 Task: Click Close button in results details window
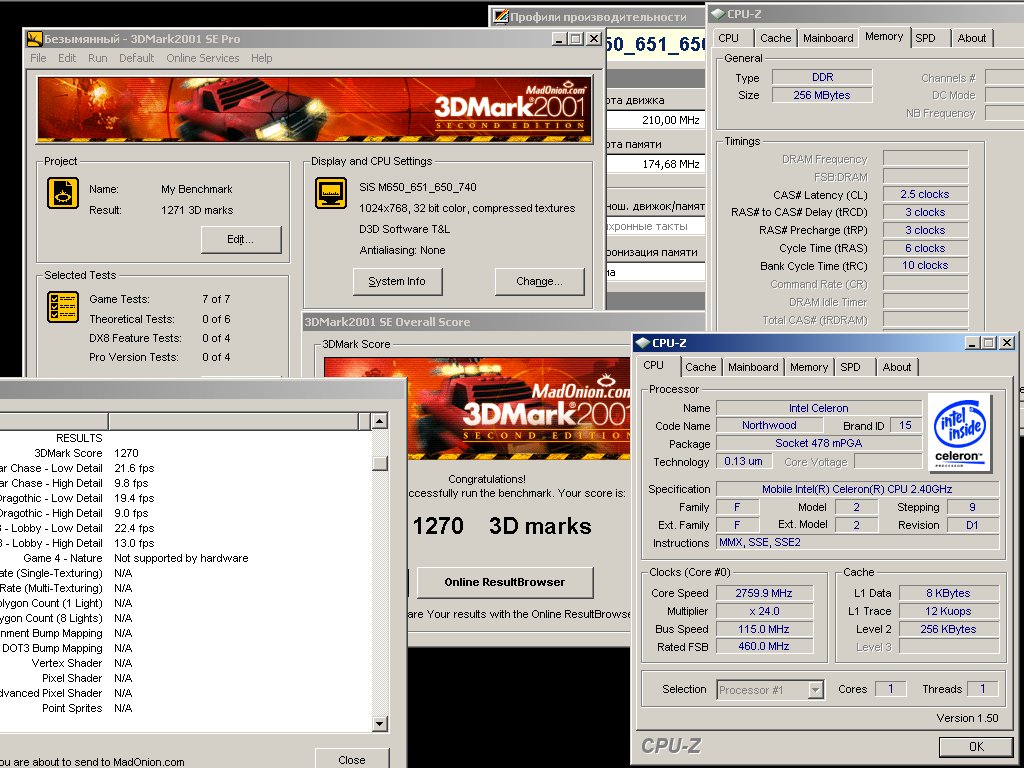point(352,760)
